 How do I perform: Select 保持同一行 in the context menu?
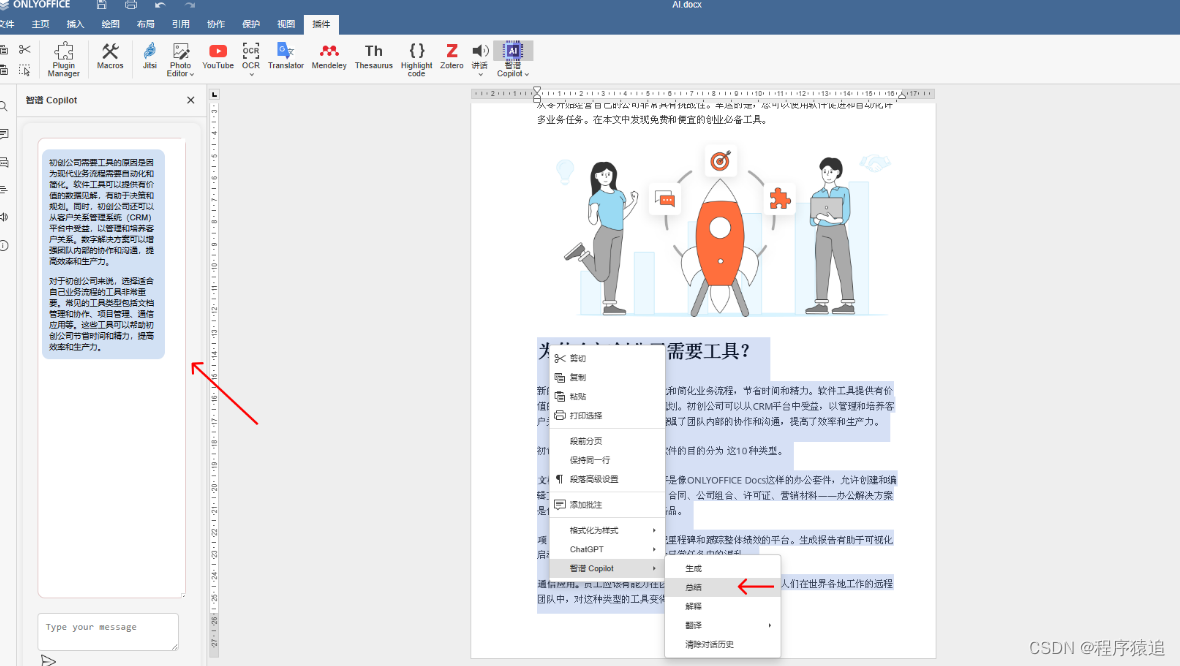pos(607,460)
